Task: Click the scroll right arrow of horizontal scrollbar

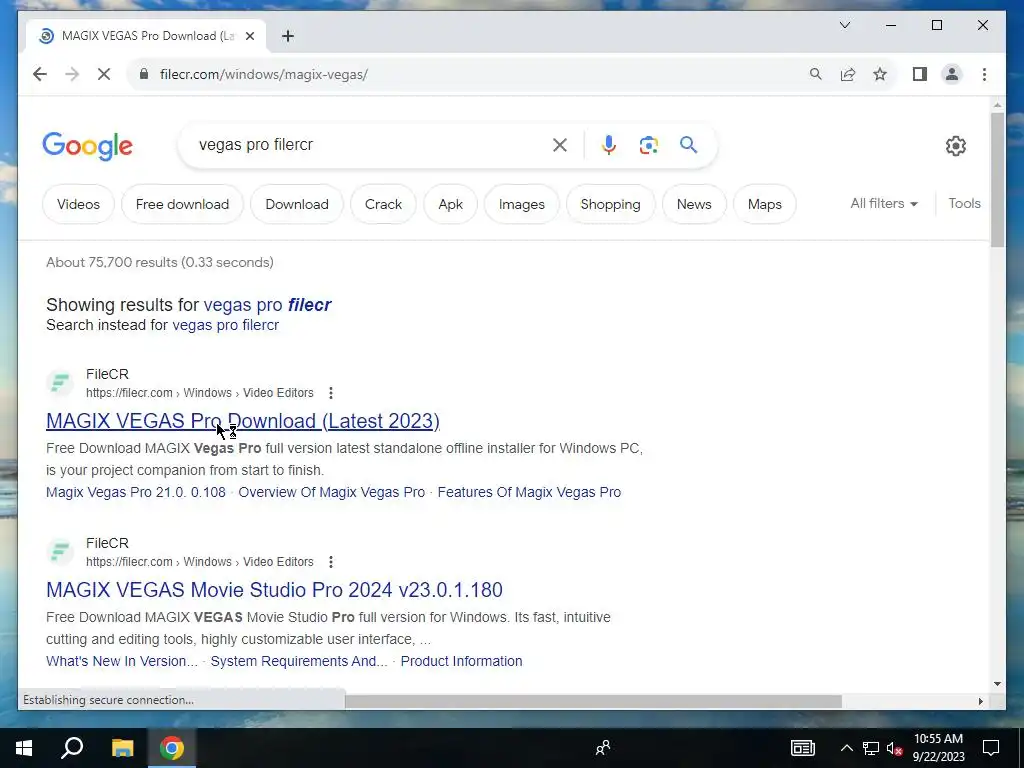Action: click(981, 701)
